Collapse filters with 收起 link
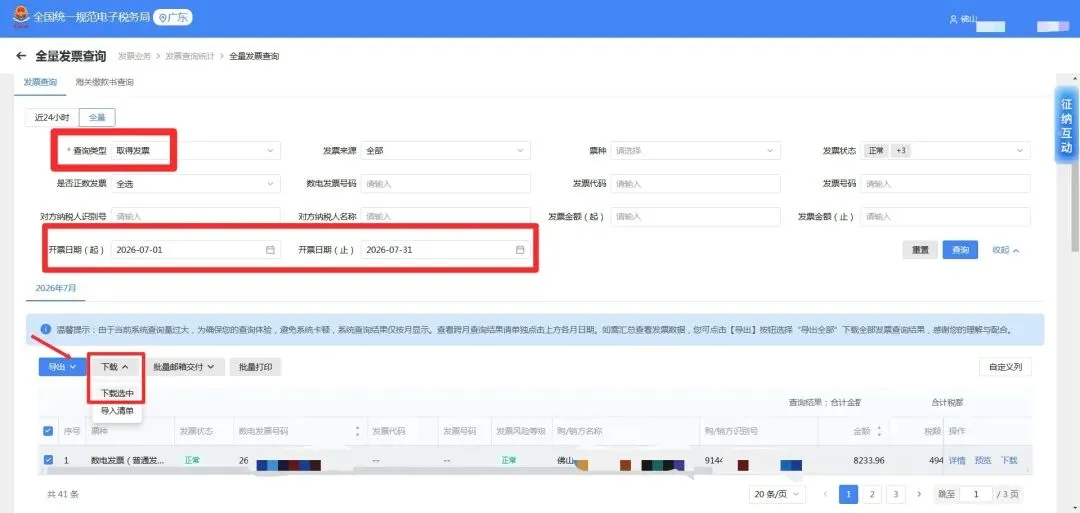 (x=1006, y=250)
